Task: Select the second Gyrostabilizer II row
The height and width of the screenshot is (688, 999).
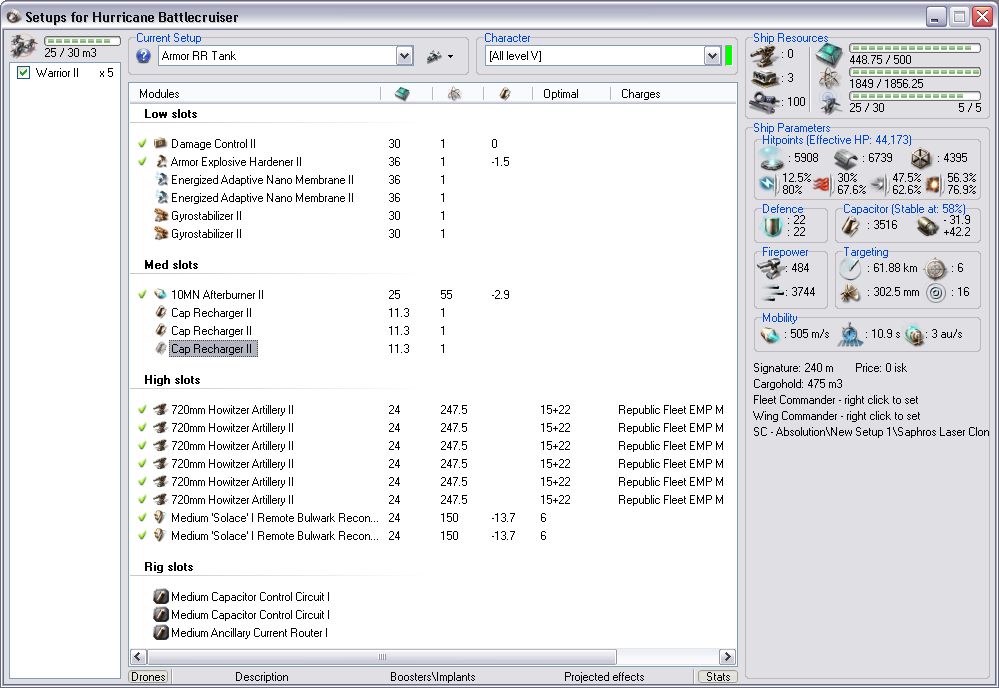Action: click(x=206, y=234)
